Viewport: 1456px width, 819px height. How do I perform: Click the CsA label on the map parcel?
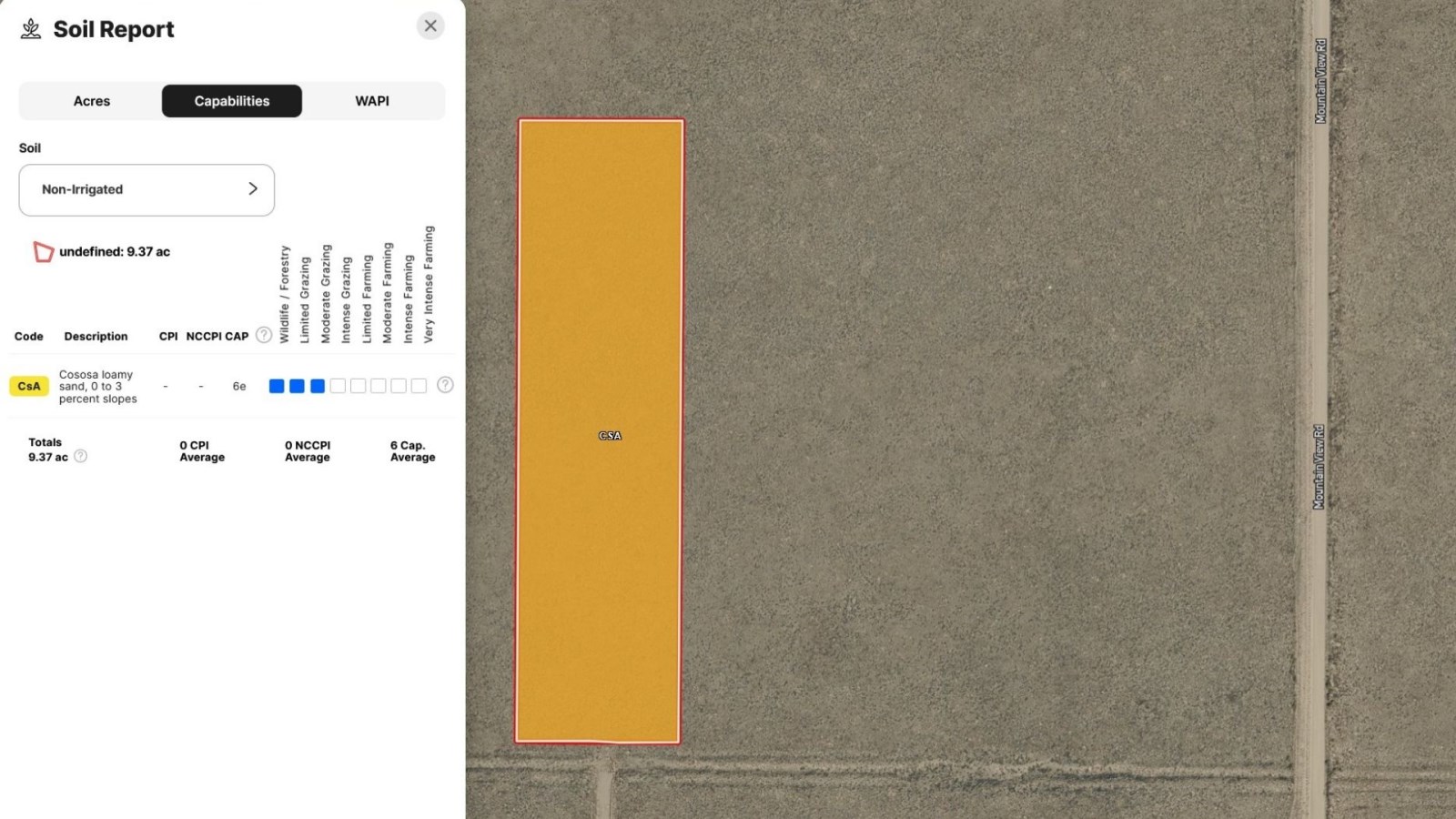click(x=610, y=436)
